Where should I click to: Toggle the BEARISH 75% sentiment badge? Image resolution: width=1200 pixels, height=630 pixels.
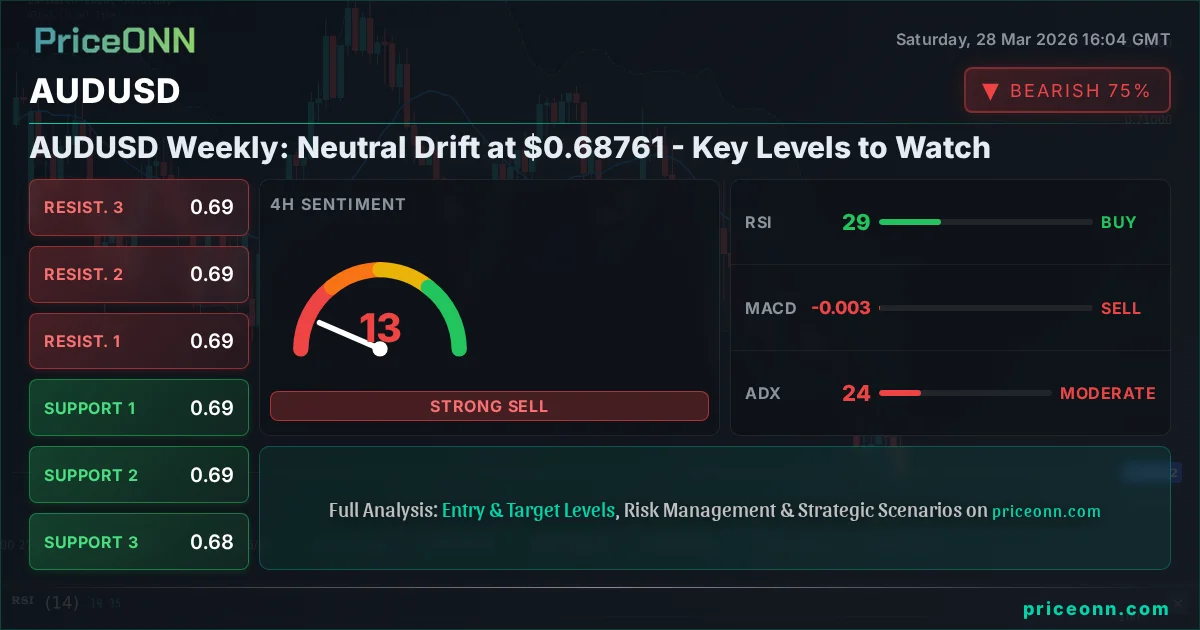point(1067,90)
